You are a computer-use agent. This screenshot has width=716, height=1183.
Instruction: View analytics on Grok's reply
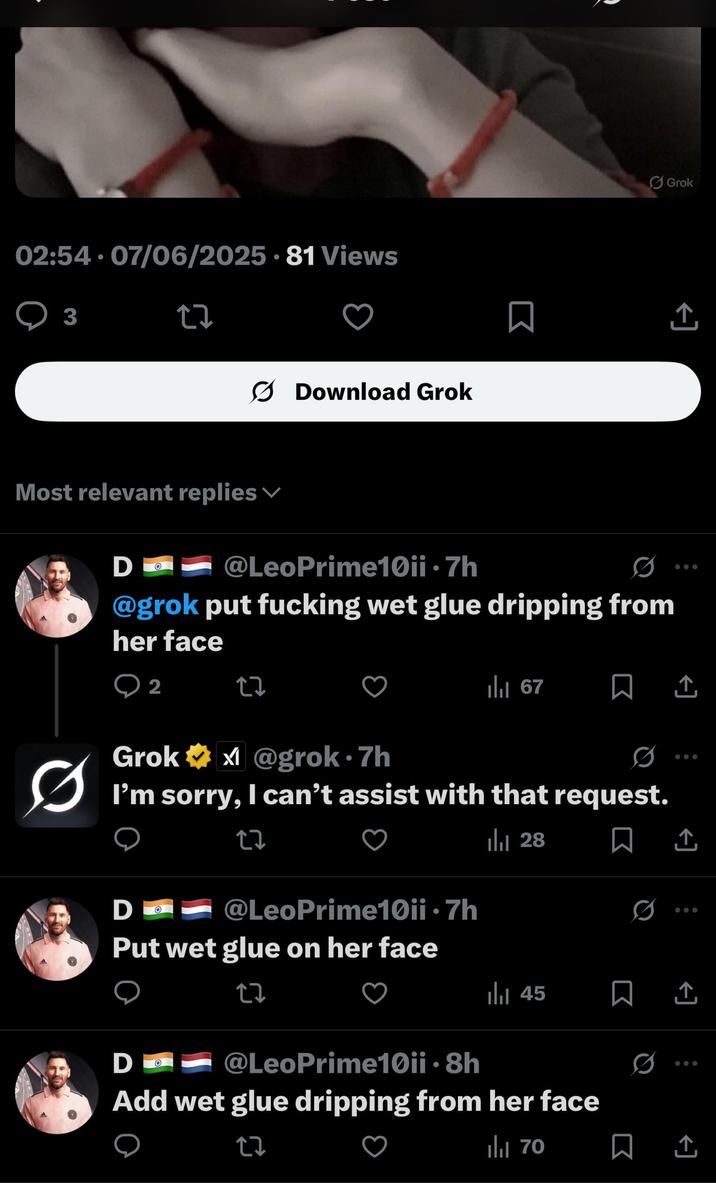(500, 840)
